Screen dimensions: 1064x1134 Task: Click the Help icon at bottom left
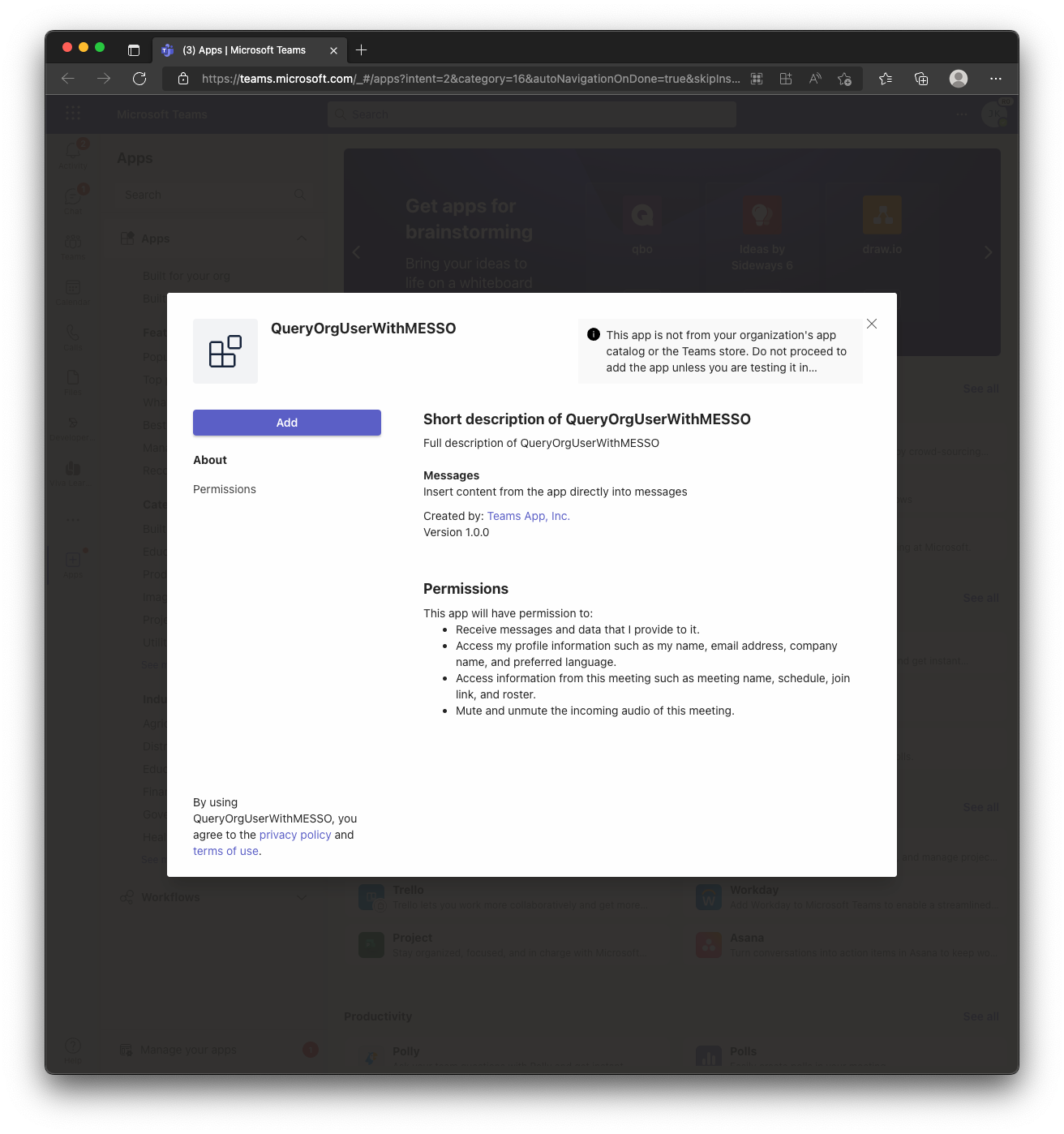click(73, 1045)
